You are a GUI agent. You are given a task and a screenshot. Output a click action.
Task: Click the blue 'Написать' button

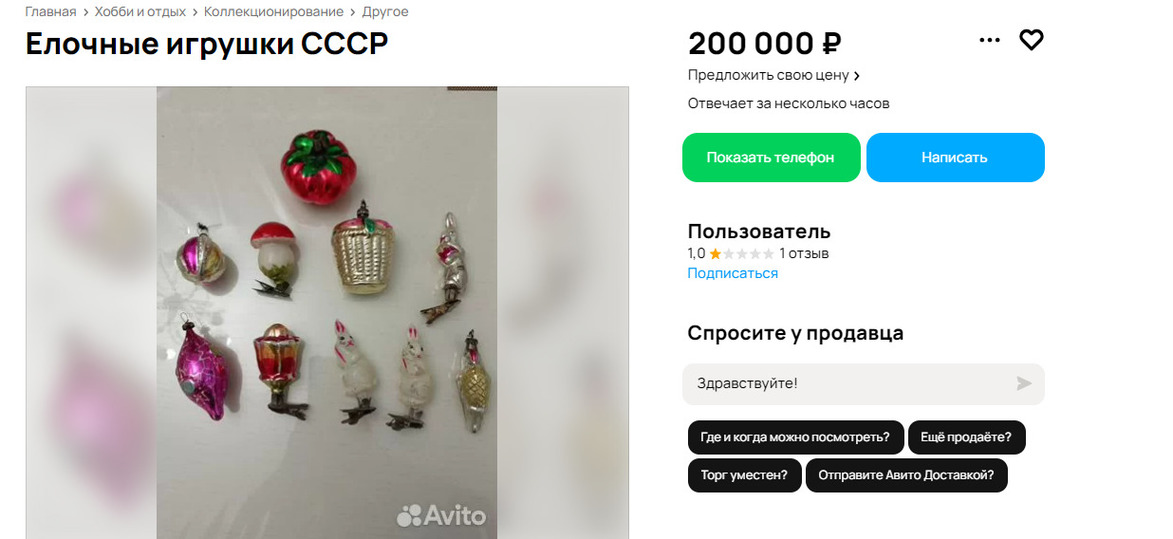(x=955, y=158)
